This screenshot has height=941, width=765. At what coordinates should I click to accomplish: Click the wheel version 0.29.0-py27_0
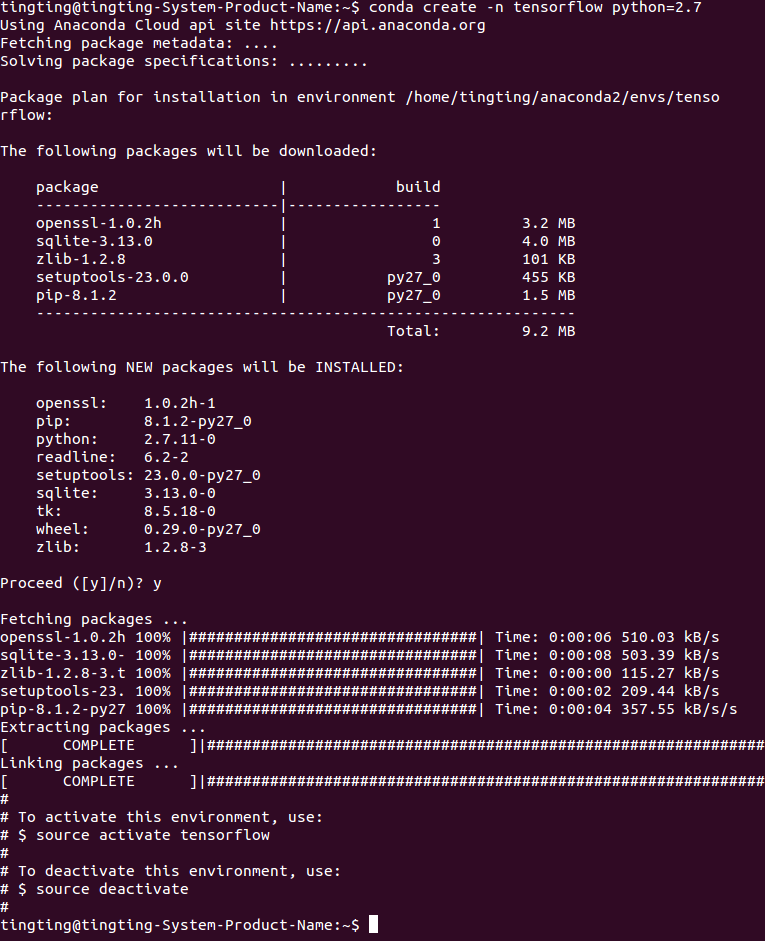pos(202,530)
